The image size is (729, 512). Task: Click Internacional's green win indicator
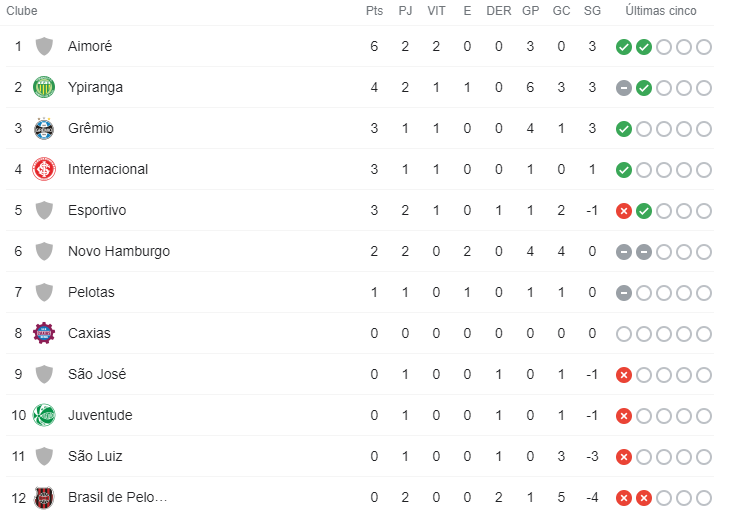(623, 170)
